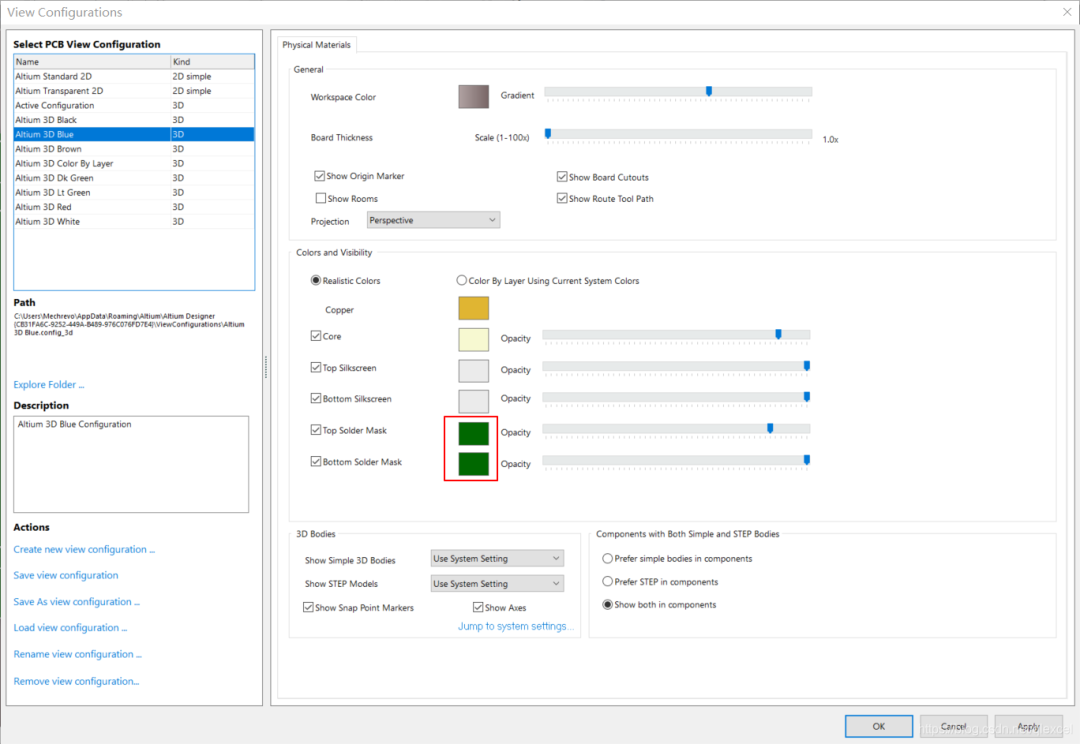Disable the Show Origin Marker checkbox

click(320, 176)
